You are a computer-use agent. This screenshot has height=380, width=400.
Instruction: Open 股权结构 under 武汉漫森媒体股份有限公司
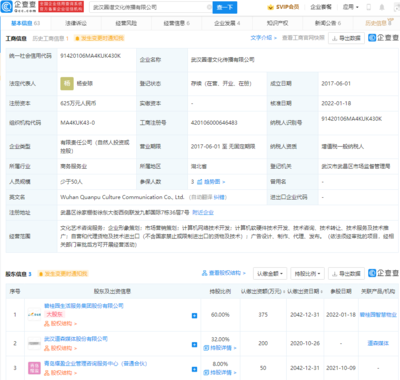[x=60, y=348]
